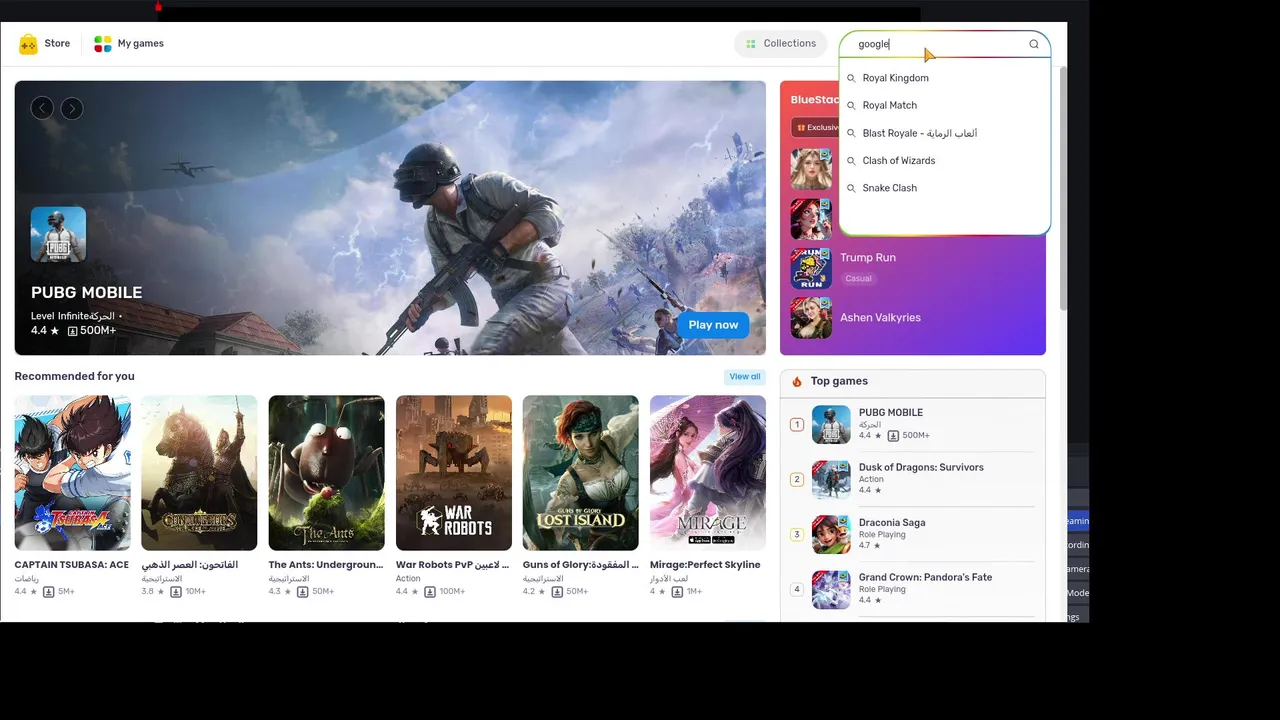Click the second game icon in BlueStacks panel
The width and height of the screenshot is (1280, 720).
tap(811, 218)
